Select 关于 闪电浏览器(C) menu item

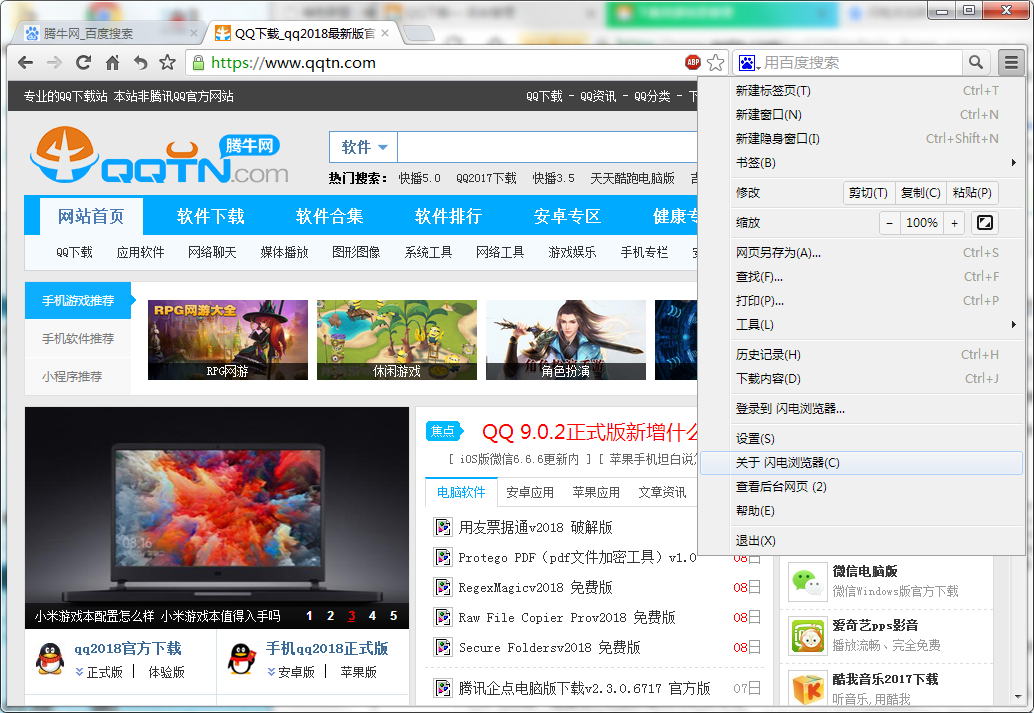tap(862, 463)
